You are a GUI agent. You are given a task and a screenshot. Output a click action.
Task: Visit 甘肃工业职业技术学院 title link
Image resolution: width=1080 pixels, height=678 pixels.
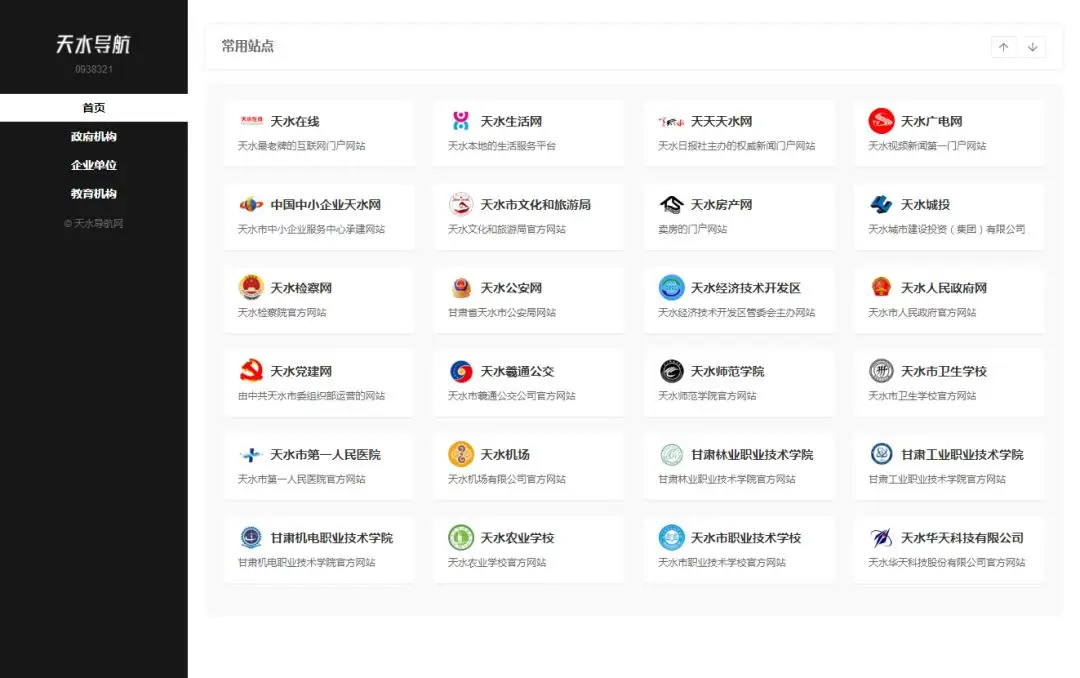point(962,455)
